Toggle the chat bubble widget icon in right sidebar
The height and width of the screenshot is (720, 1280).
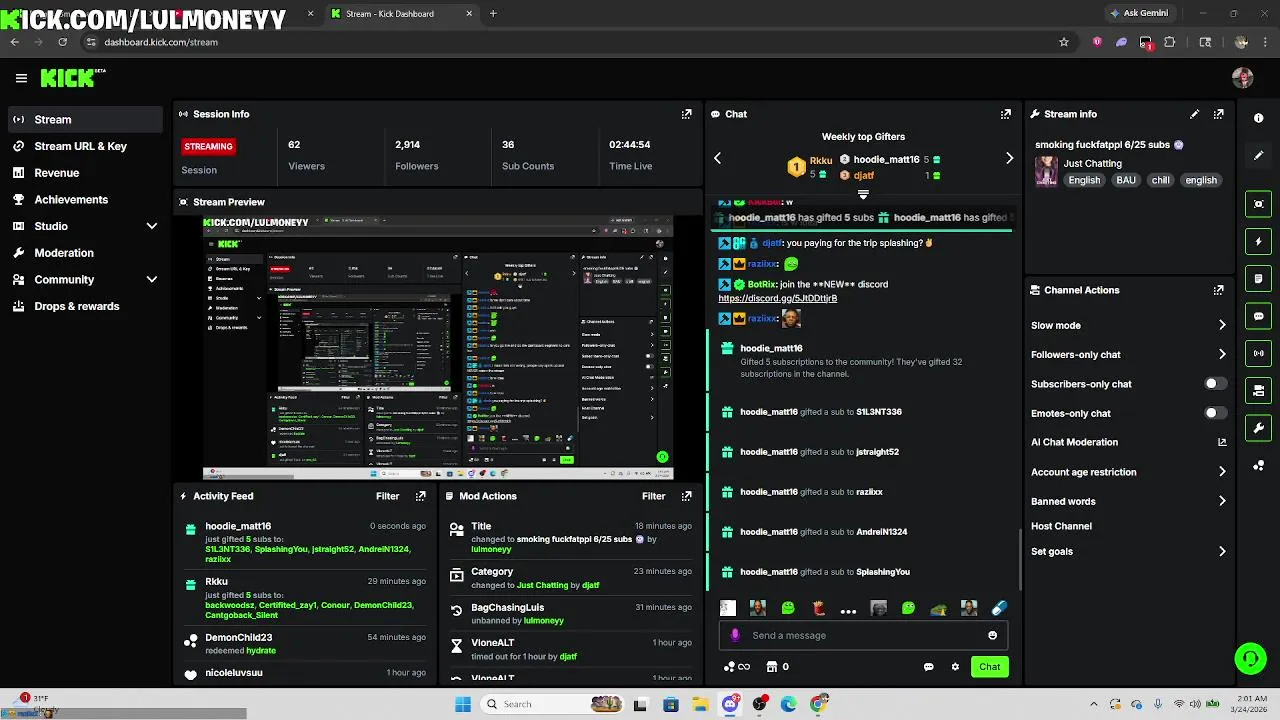point(1259,316)
